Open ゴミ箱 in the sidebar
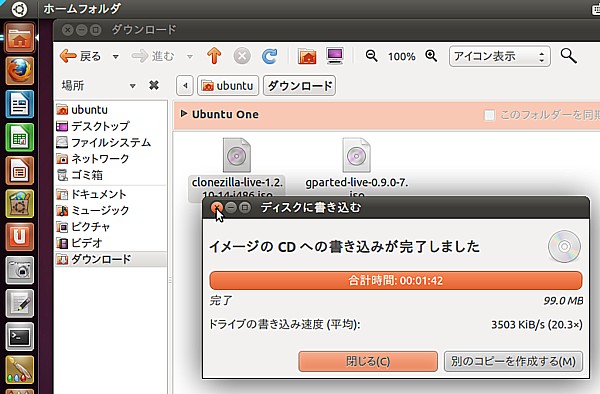Image resolution: width=600 pixels, height=394 pixels. coord(111,175)
